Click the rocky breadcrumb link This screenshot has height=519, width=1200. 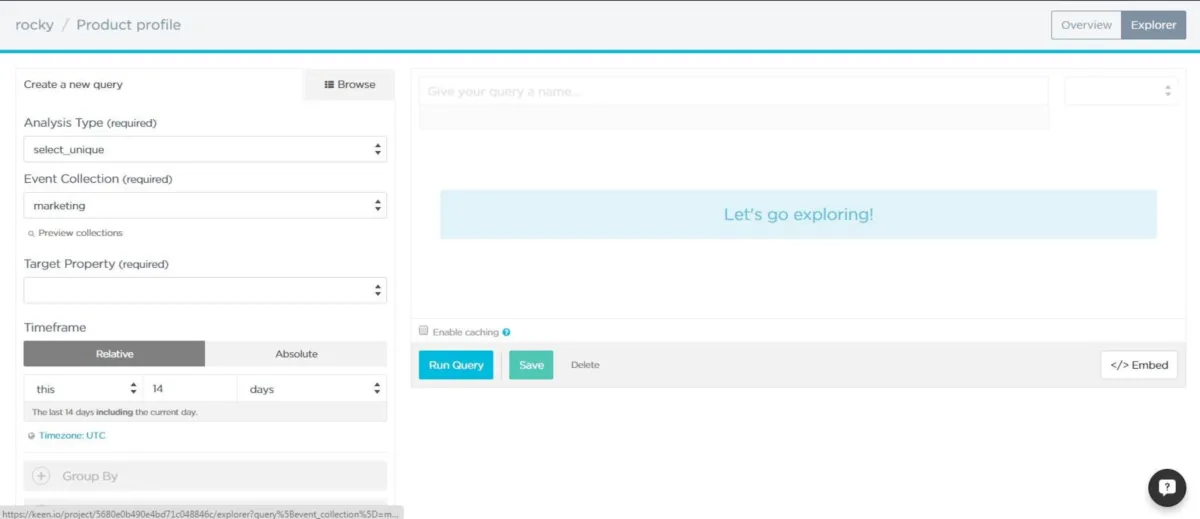point(34,25)
